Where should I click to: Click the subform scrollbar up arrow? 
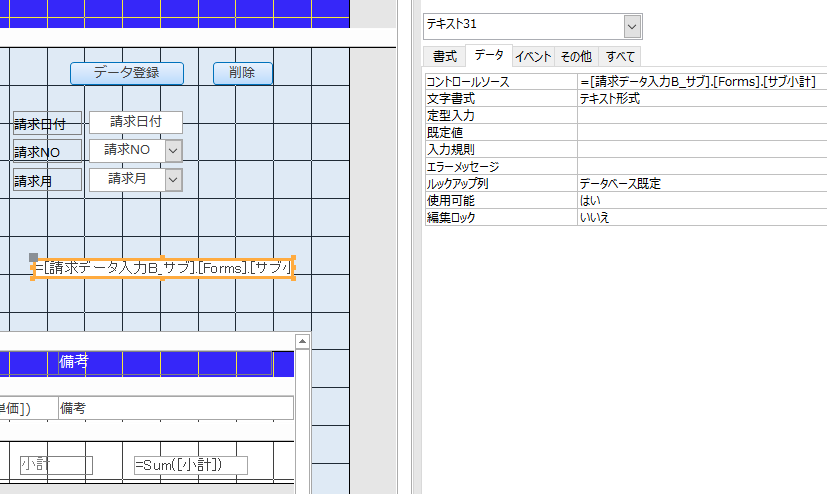pyautogui.click(x=302, y=342)
